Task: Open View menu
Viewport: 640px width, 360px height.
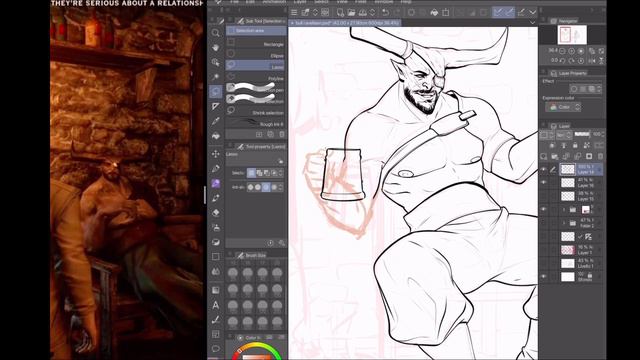Action: tap(342, 2)
